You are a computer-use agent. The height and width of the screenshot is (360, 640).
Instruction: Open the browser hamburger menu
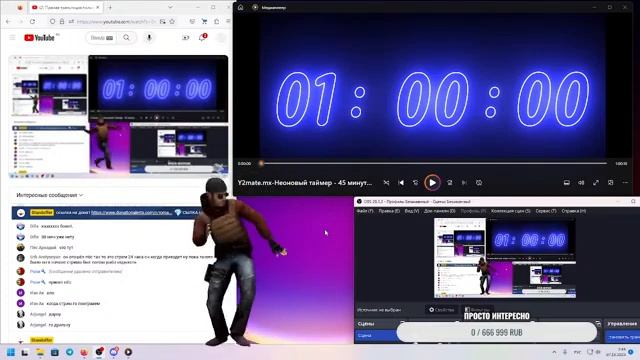click(228, 21)
